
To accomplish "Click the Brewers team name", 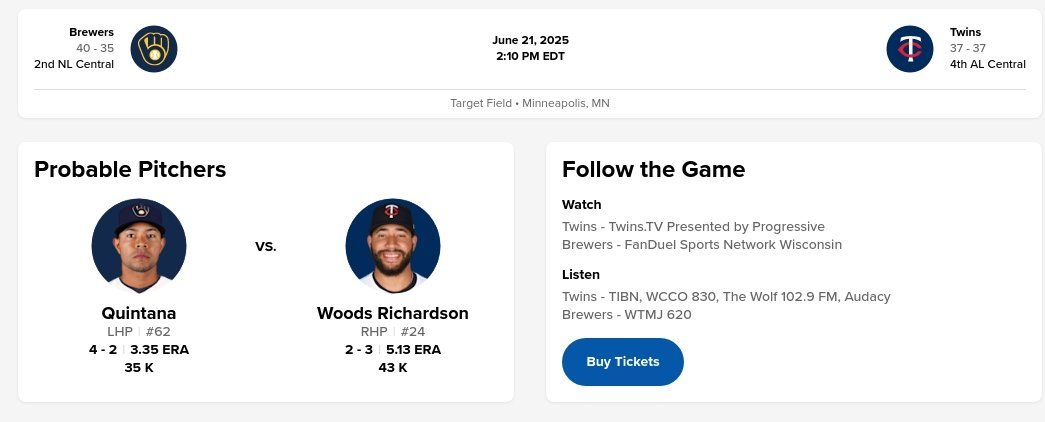I will (91, 32).
